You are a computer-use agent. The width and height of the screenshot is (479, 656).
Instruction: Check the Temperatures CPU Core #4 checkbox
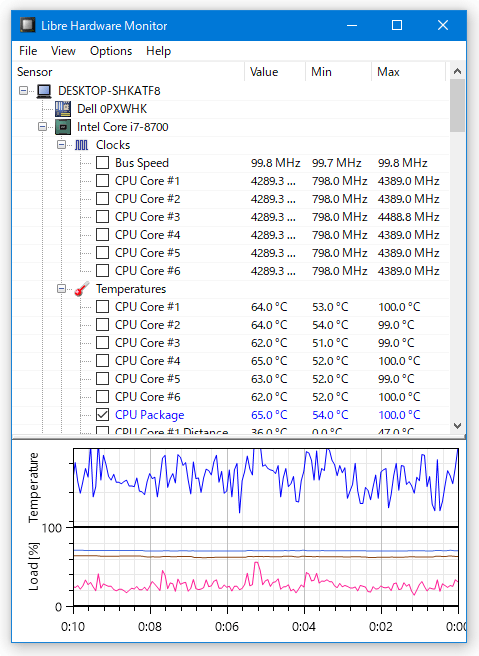[x=102, y=361]
